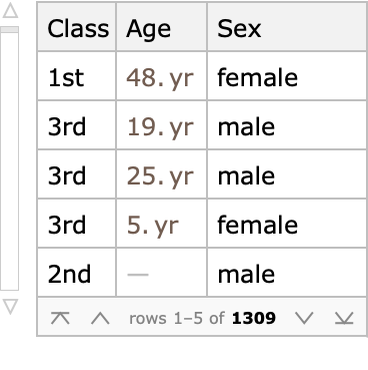Click the scrollbar down triangle arrow

click(10, 306)
